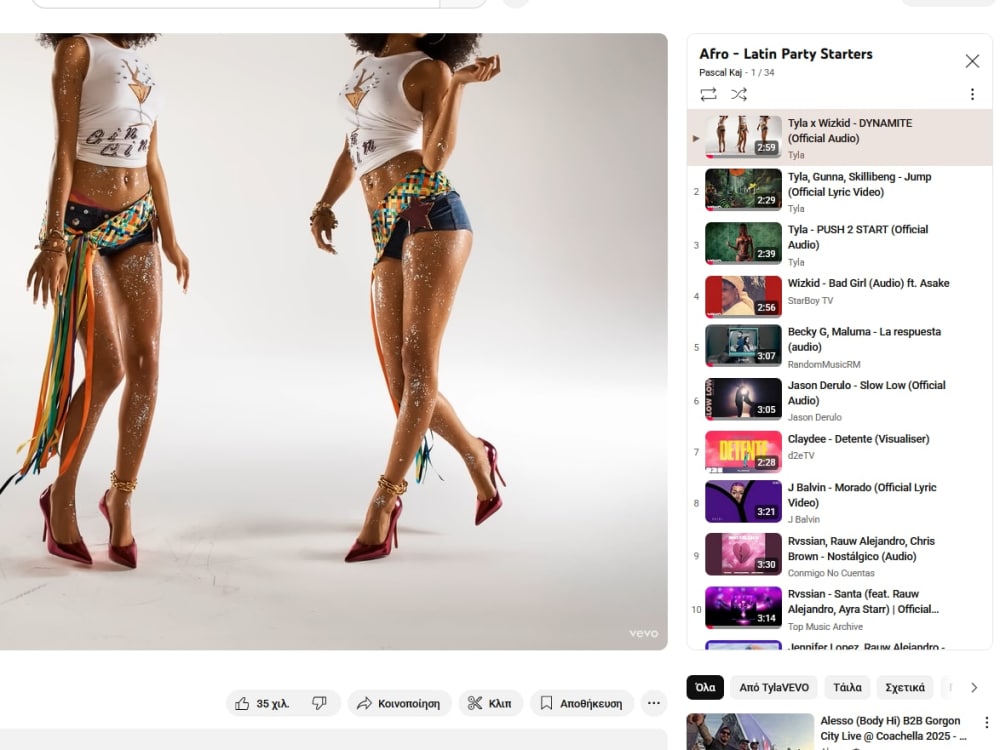Click d2eTV channel name
This screenshot has height=750, width=1000.
pos(801,456)
